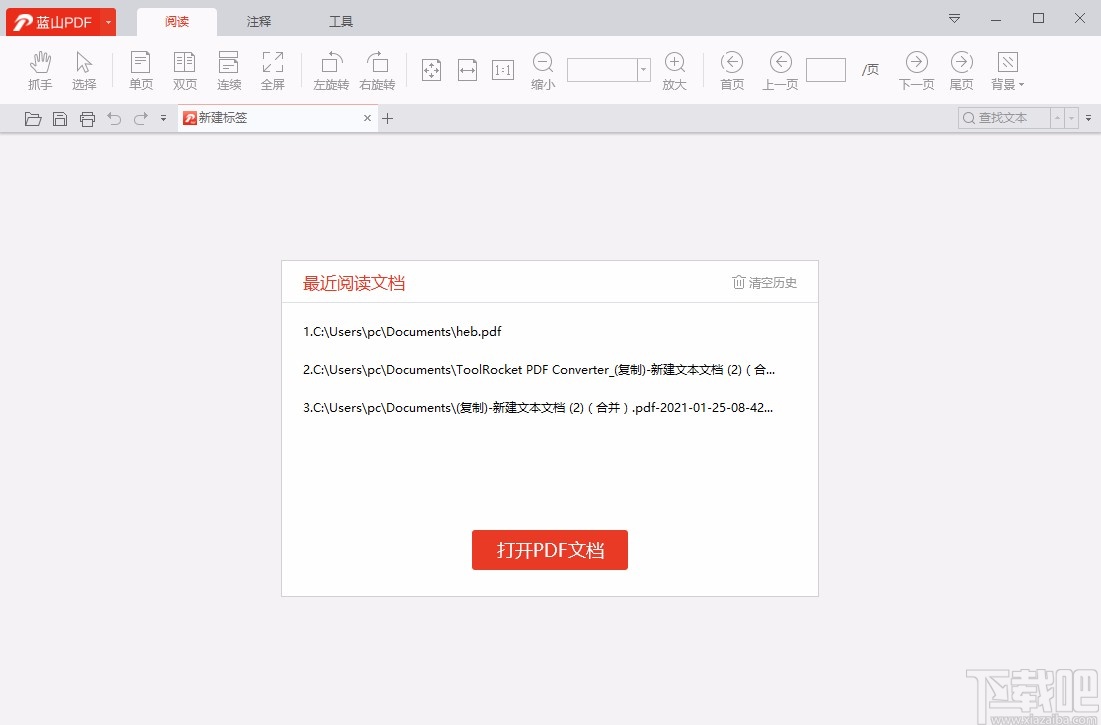
Task: Rotate the page right (右旋转)
Action: pos(378,69)
